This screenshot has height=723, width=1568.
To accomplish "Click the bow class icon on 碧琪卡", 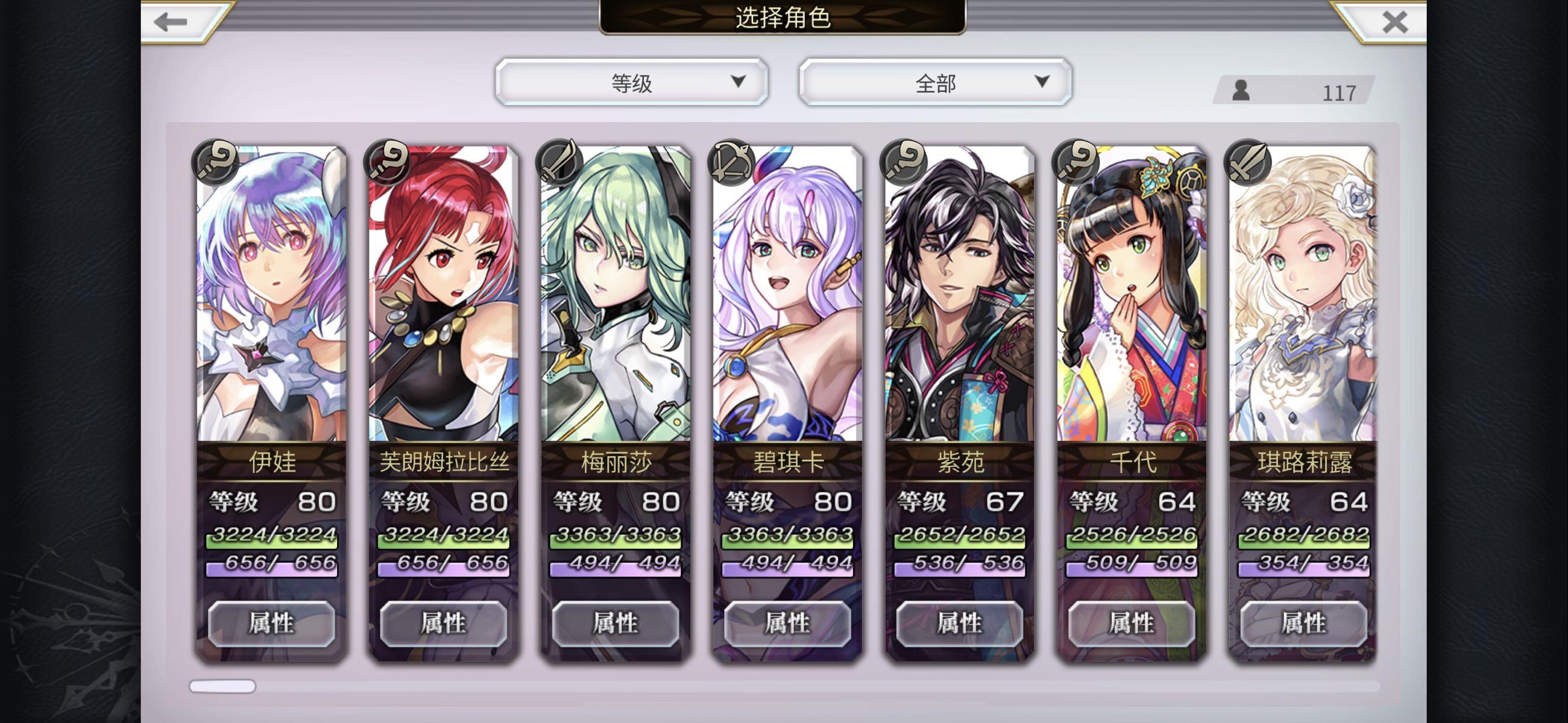I will click(x=731, y=162).
